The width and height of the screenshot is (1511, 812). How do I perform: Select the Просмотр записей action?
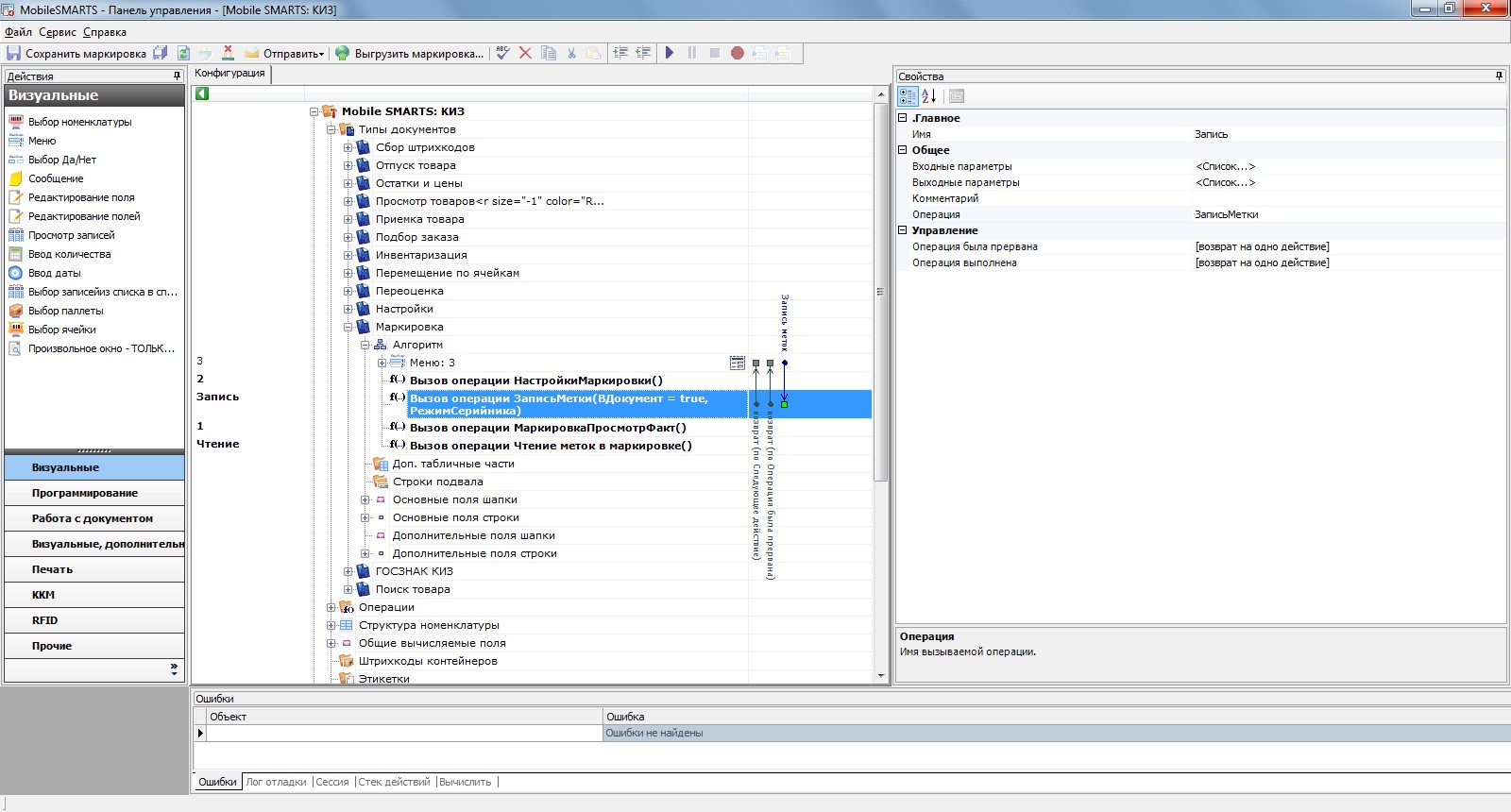click(72, 235)
